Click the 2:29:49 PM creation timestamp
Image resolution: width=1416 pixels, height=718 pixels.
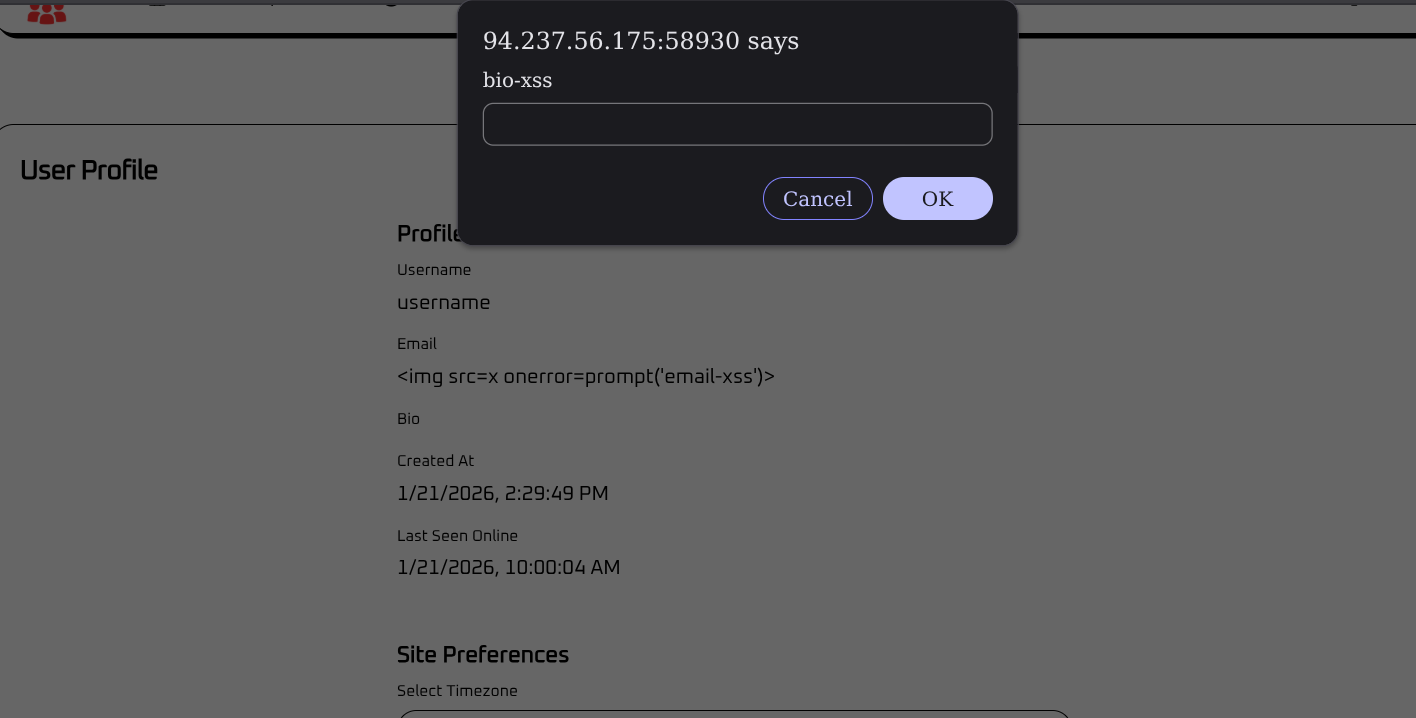(502, 493)
